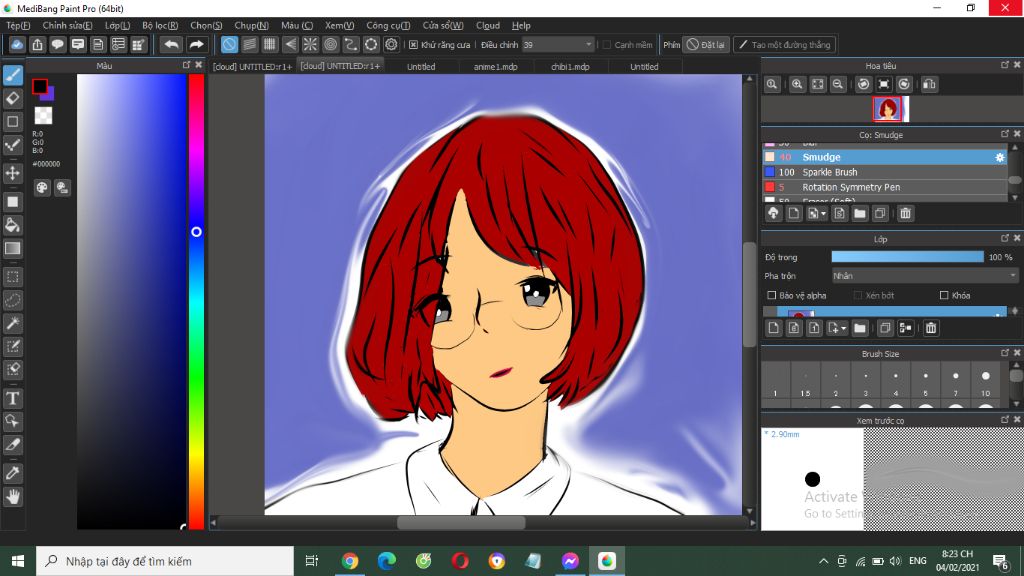Select the Move tool

tap(13, 173)
